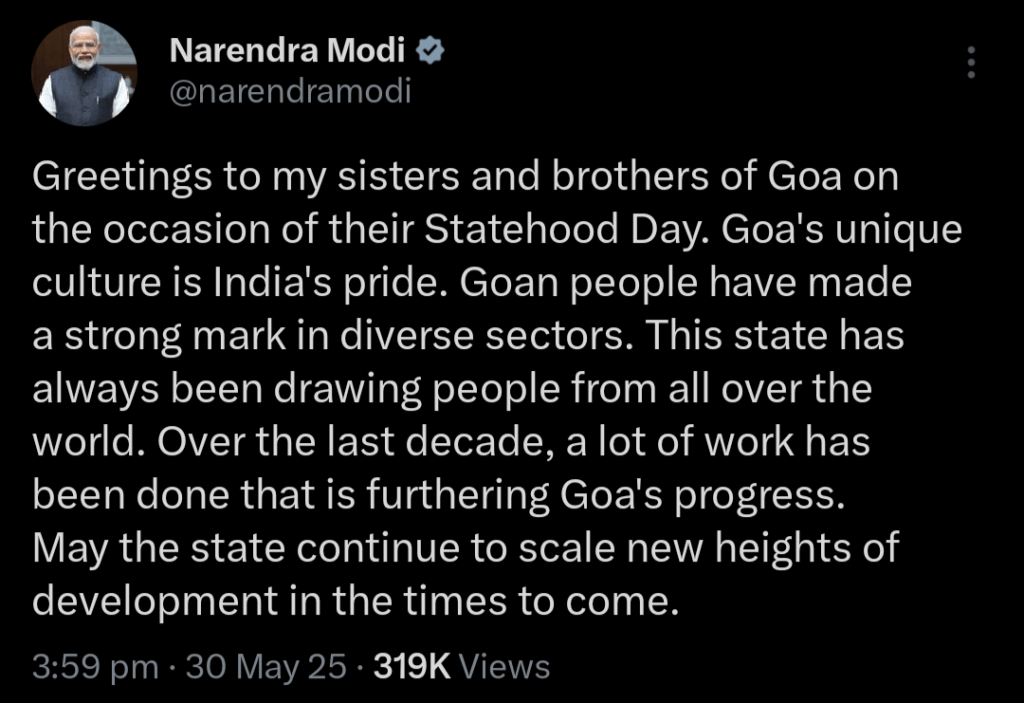This screenshot has width=1024, height=703.
Task: Click the tweet's first line starting with Greetings
Action: point(466,177)
